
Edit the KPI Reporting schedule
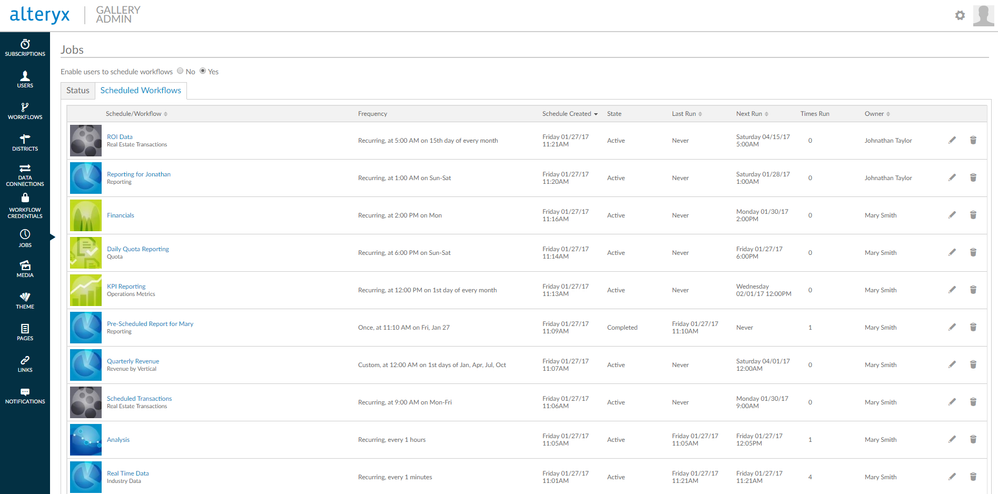[x=952, y=290]
